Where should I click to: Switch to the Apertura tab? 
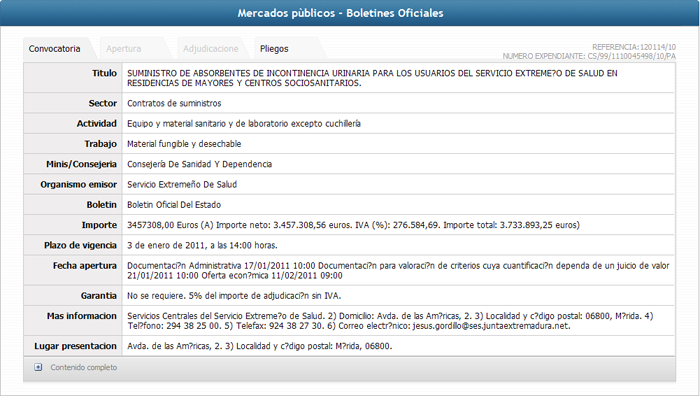pos(124,49)
